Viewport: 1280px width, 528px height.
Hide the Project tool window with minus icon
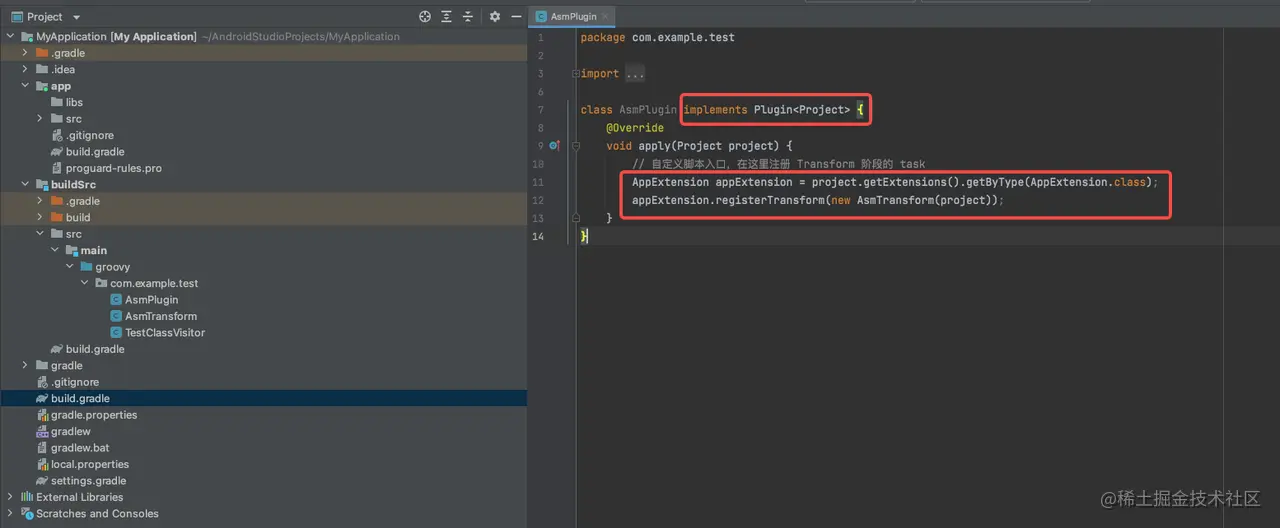tap(515, 17)
